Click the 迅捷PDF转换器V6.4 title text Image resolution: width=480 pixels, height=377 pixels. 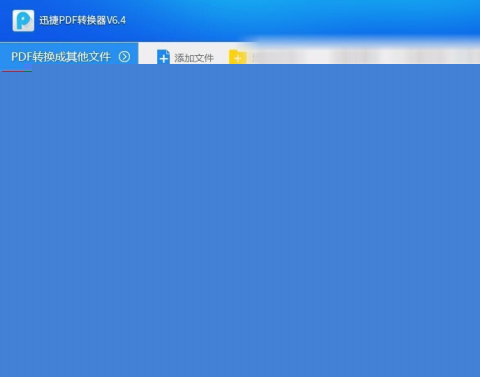point(83,20)
